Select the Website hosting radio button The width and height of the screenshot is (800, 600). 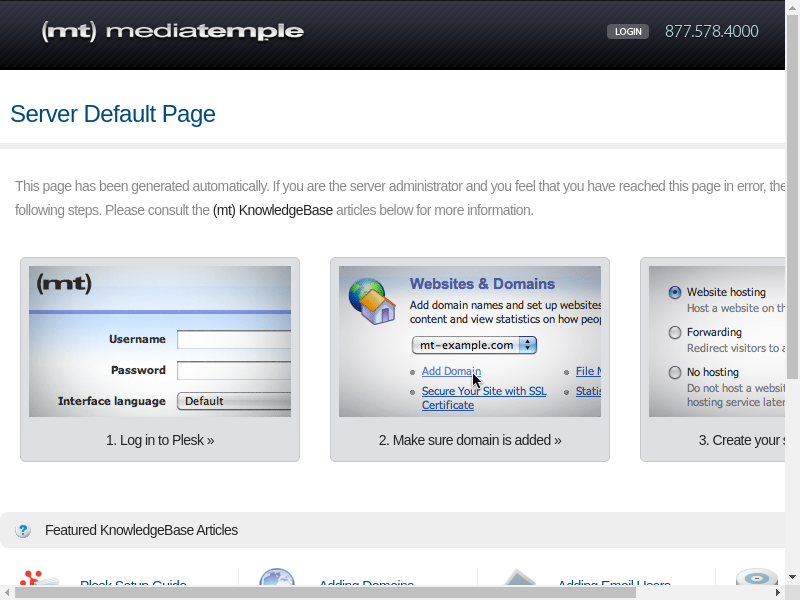pyautogui.click(x=675, y=293)
